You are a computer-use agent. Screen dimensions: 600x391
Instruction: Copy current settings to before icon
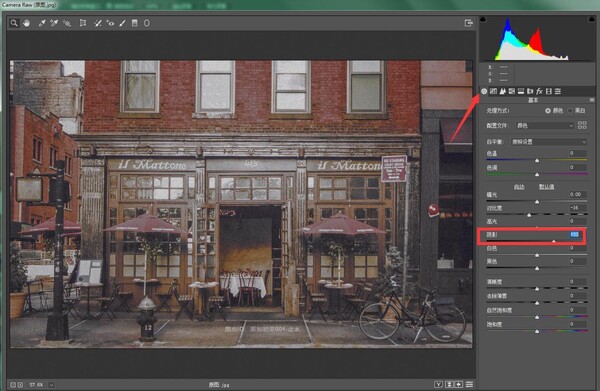[458, 384]
